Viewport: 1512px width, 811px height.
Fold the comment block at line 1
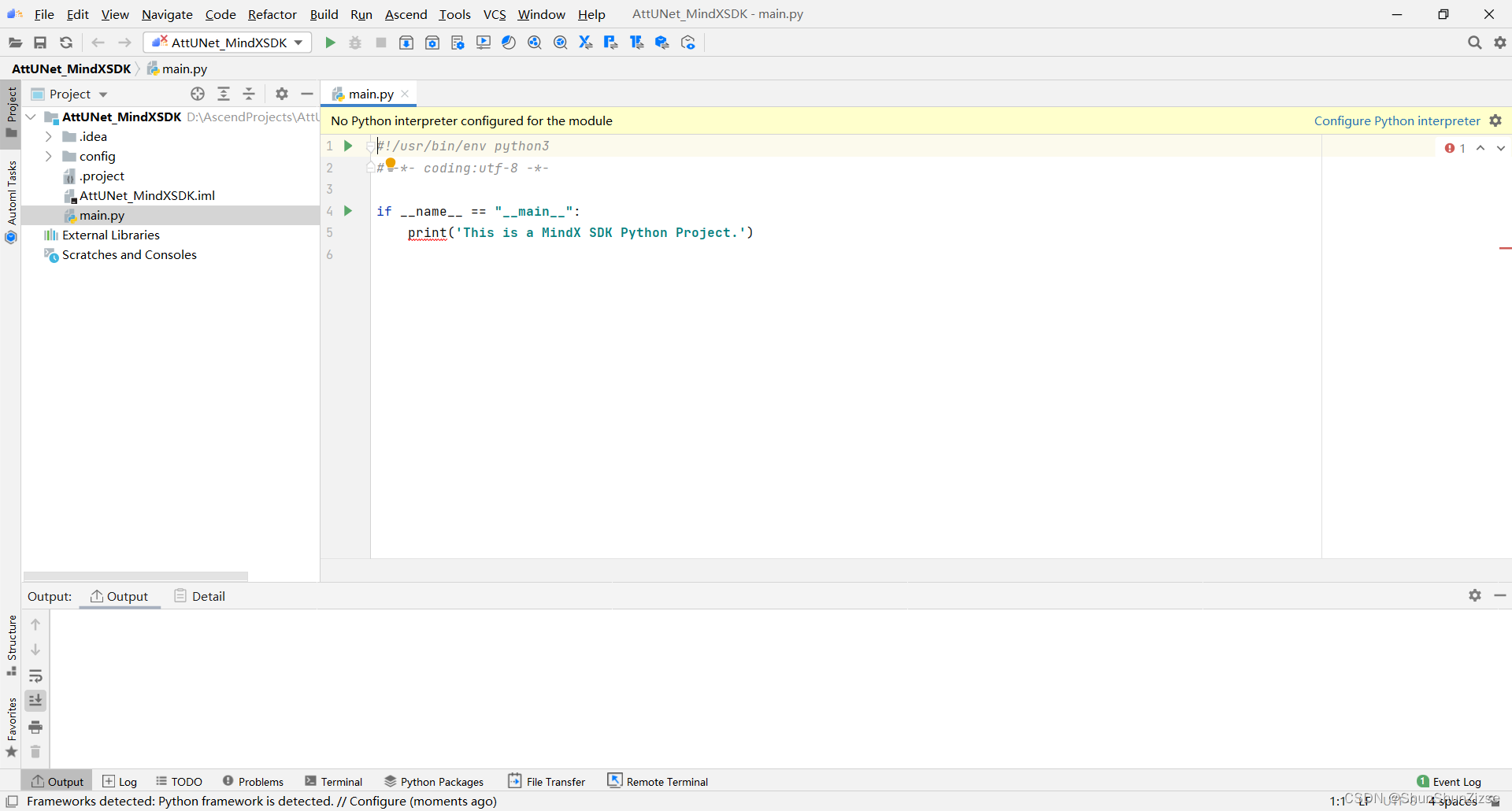[x=370, y=146]
